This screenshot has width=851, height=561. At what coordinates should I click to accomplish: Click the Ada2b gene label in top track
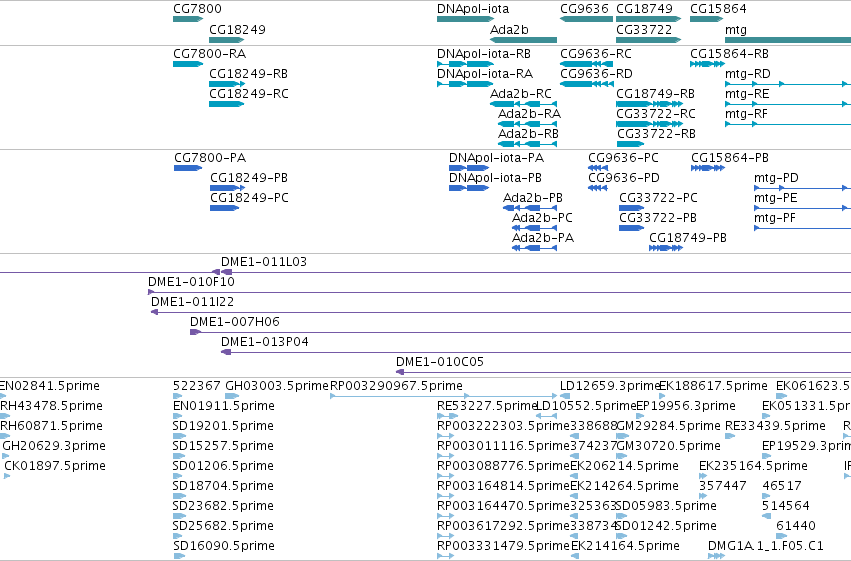pyautogui.click(x=509, y=30)
